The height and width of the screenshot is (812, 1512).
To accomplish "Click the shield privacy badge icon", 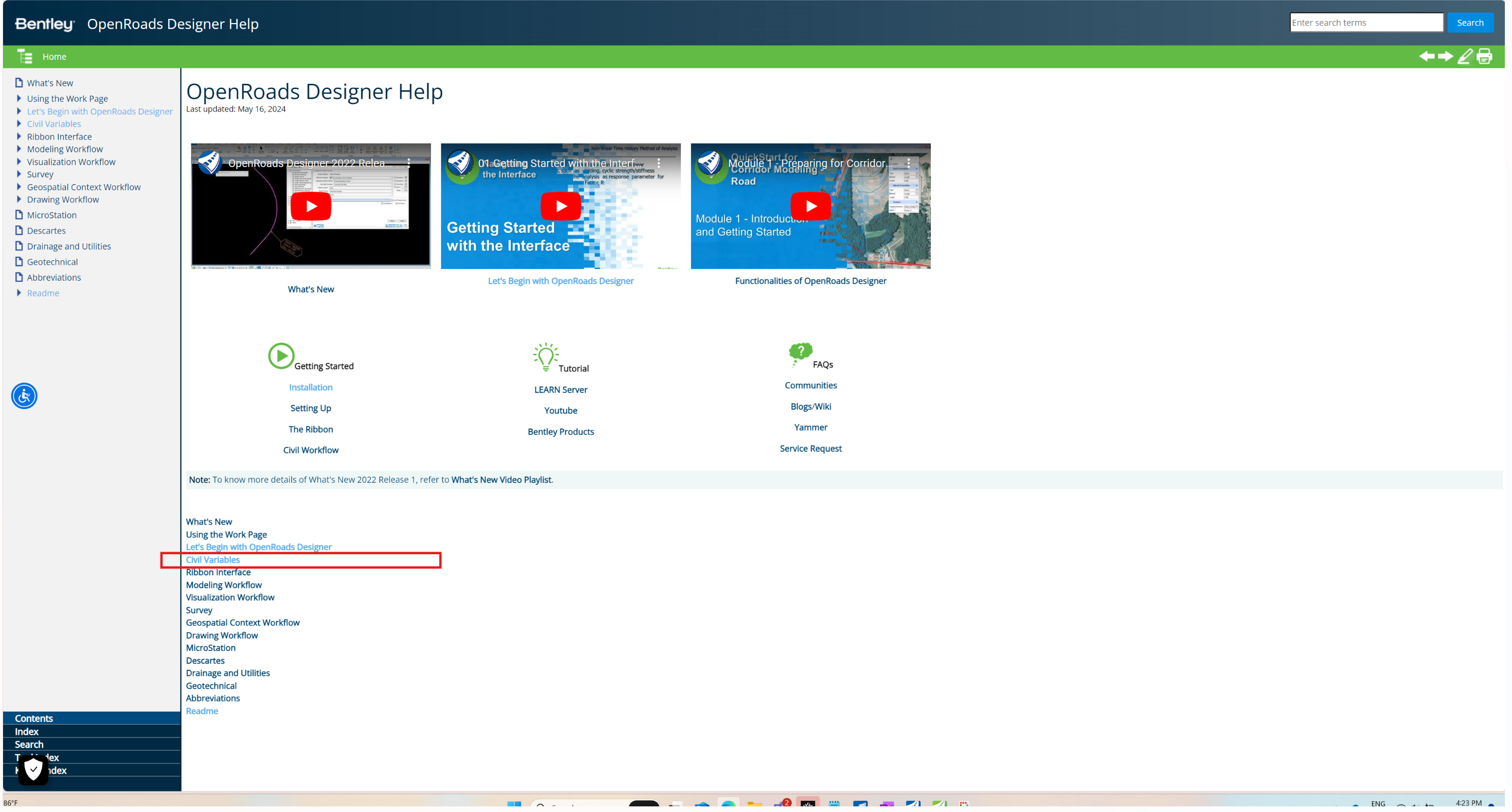I will tap(33, 769).
